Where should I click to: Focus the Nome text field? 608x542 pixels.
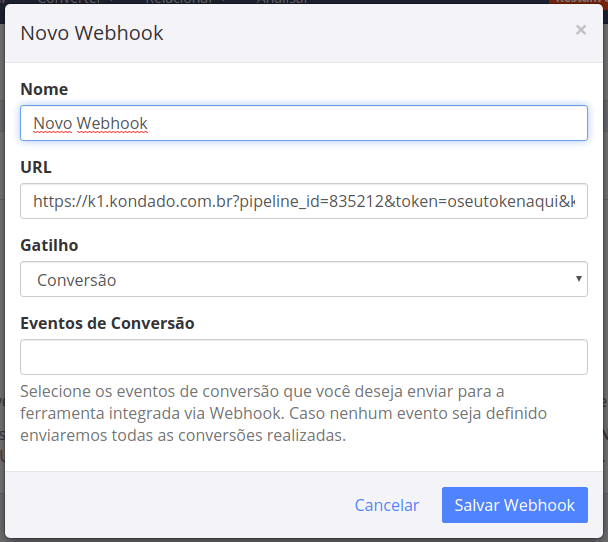point(303,124)
